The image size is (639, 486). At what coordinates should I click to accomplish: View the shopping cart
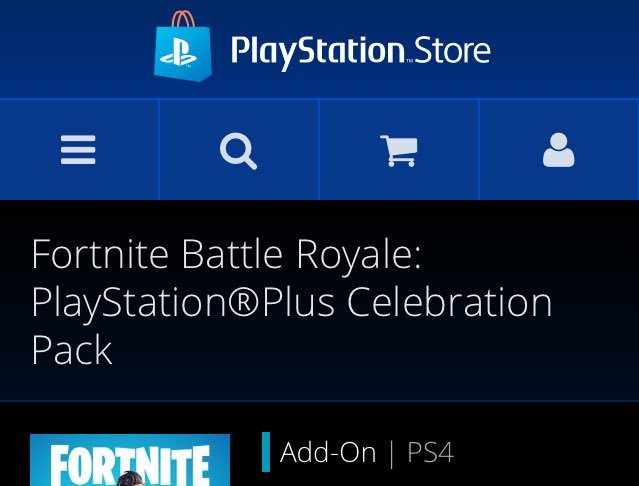coord(399,151)
